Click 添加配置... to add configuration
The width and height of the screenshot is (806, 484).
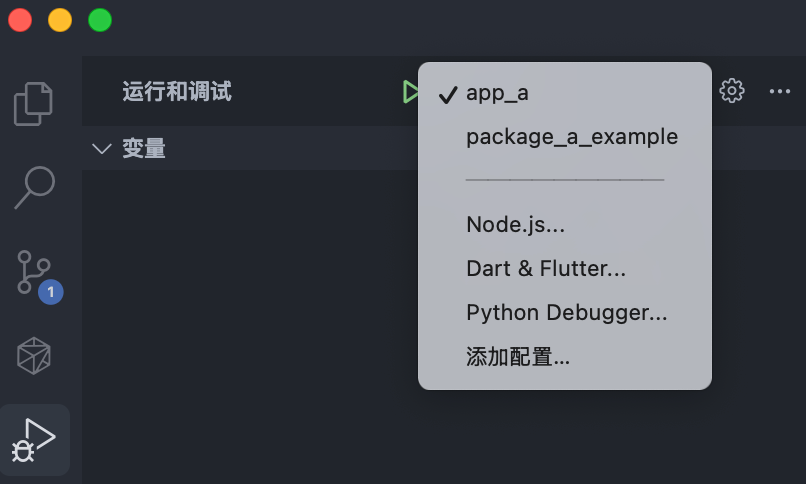[x=518, y=357]
